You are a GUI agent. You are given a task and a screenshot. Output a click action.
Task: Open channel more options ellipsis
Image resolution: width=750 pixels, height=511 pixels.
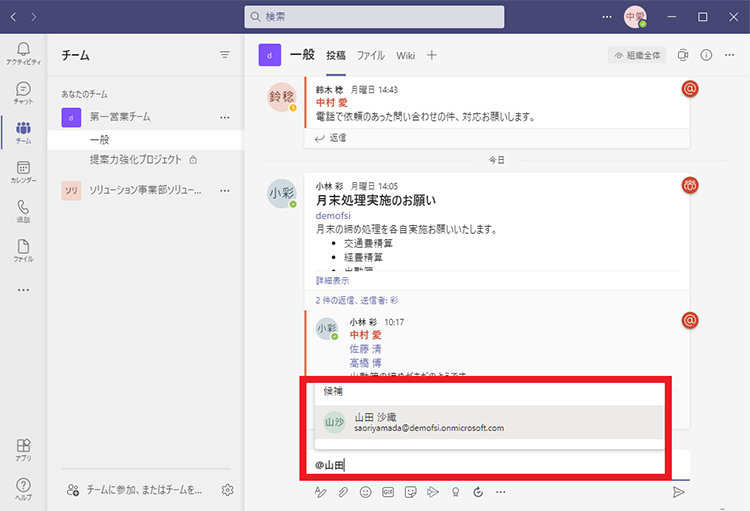[x=729, y=56]
